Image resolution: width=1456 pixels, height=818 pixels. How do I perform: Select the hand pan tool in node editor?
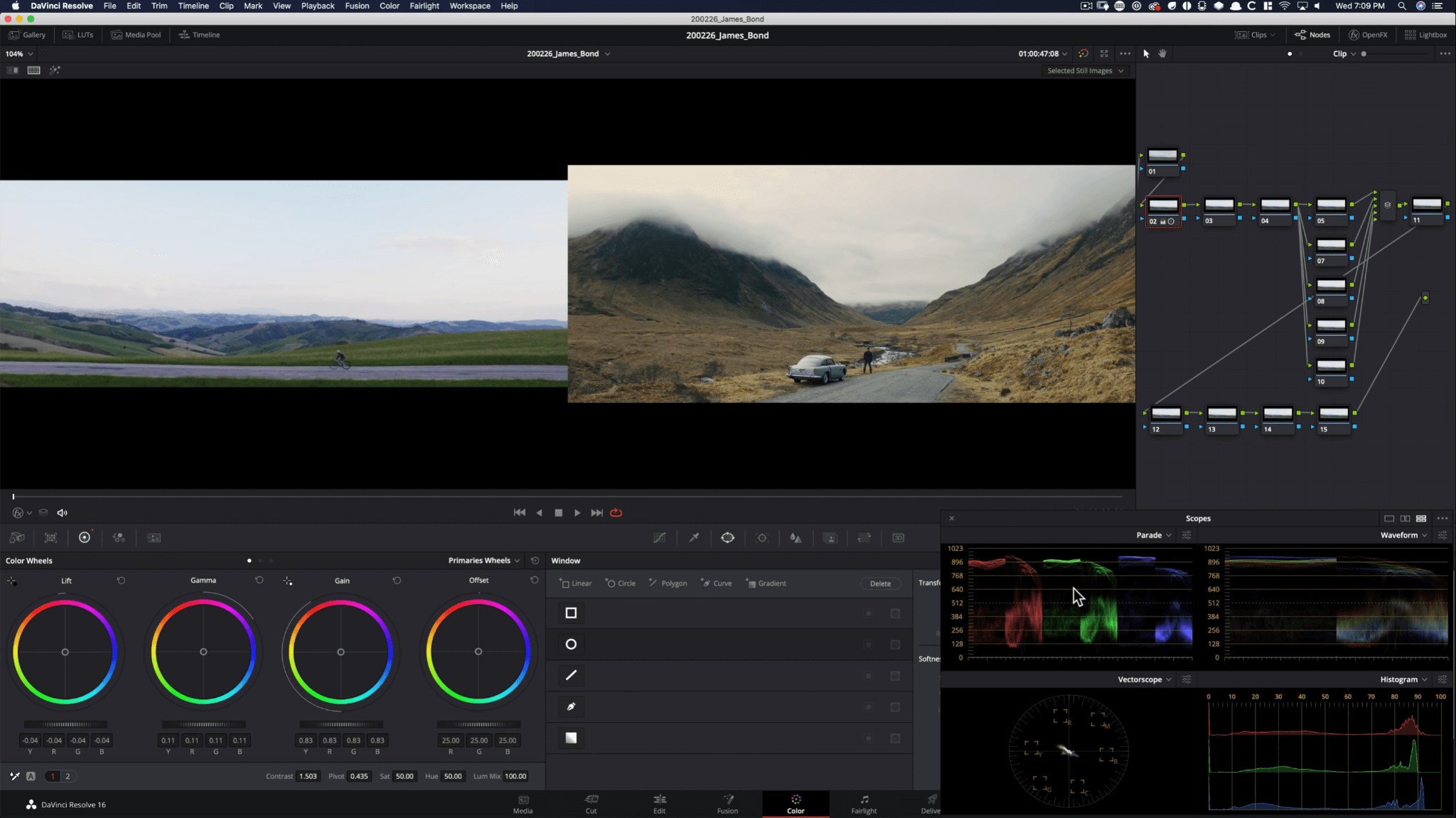(x=1162, y=53)
